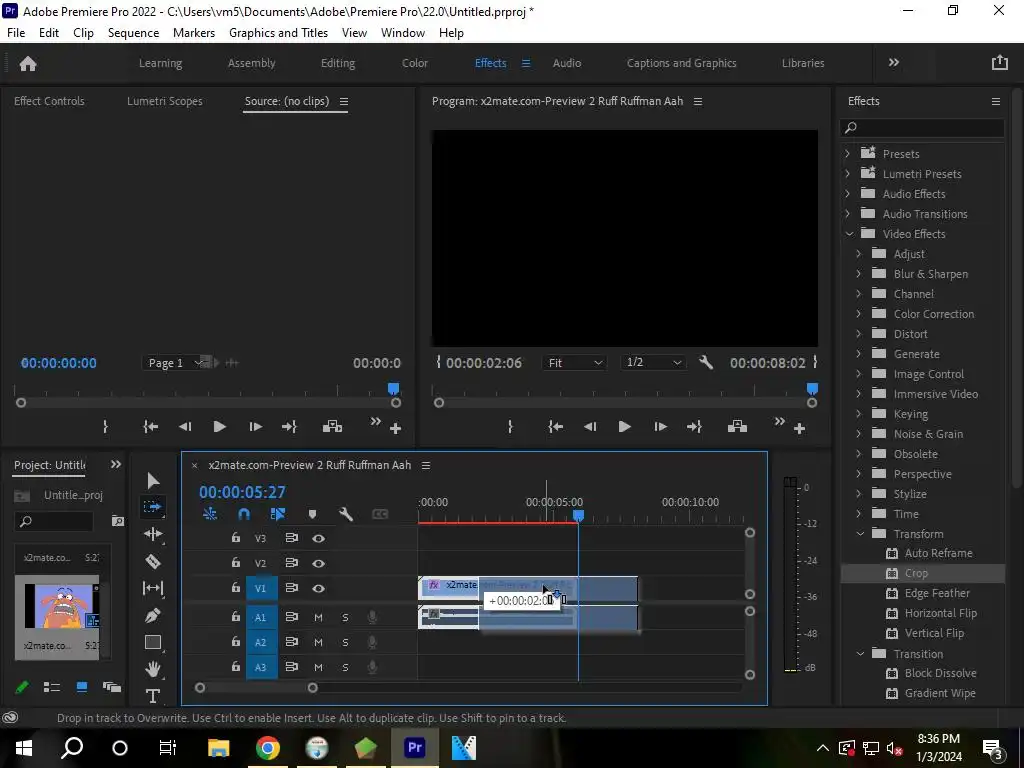Lock the V3 track
This screenshot has height=768, width=1024.
coord(235,537)
